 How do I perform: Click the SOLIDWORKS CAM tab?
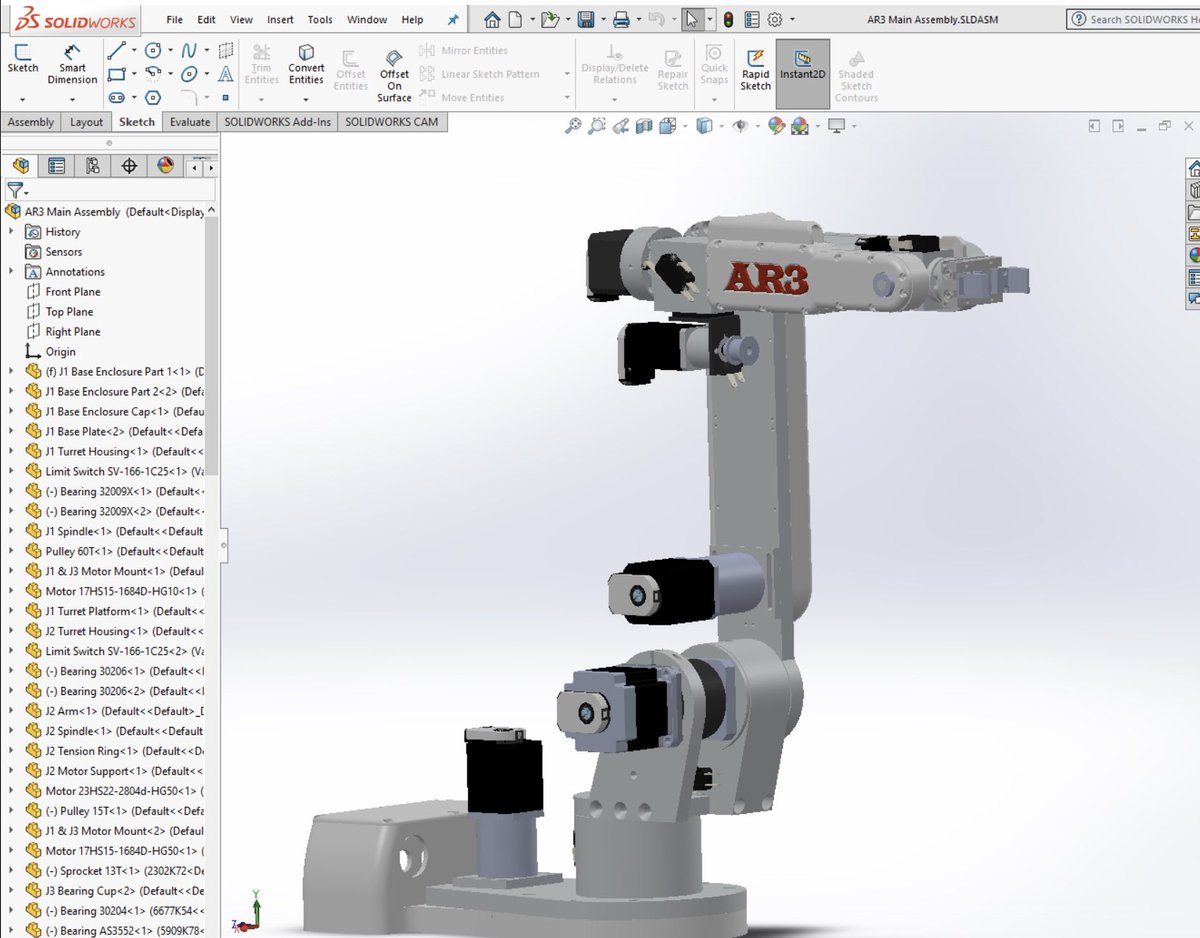click(392, 121)
